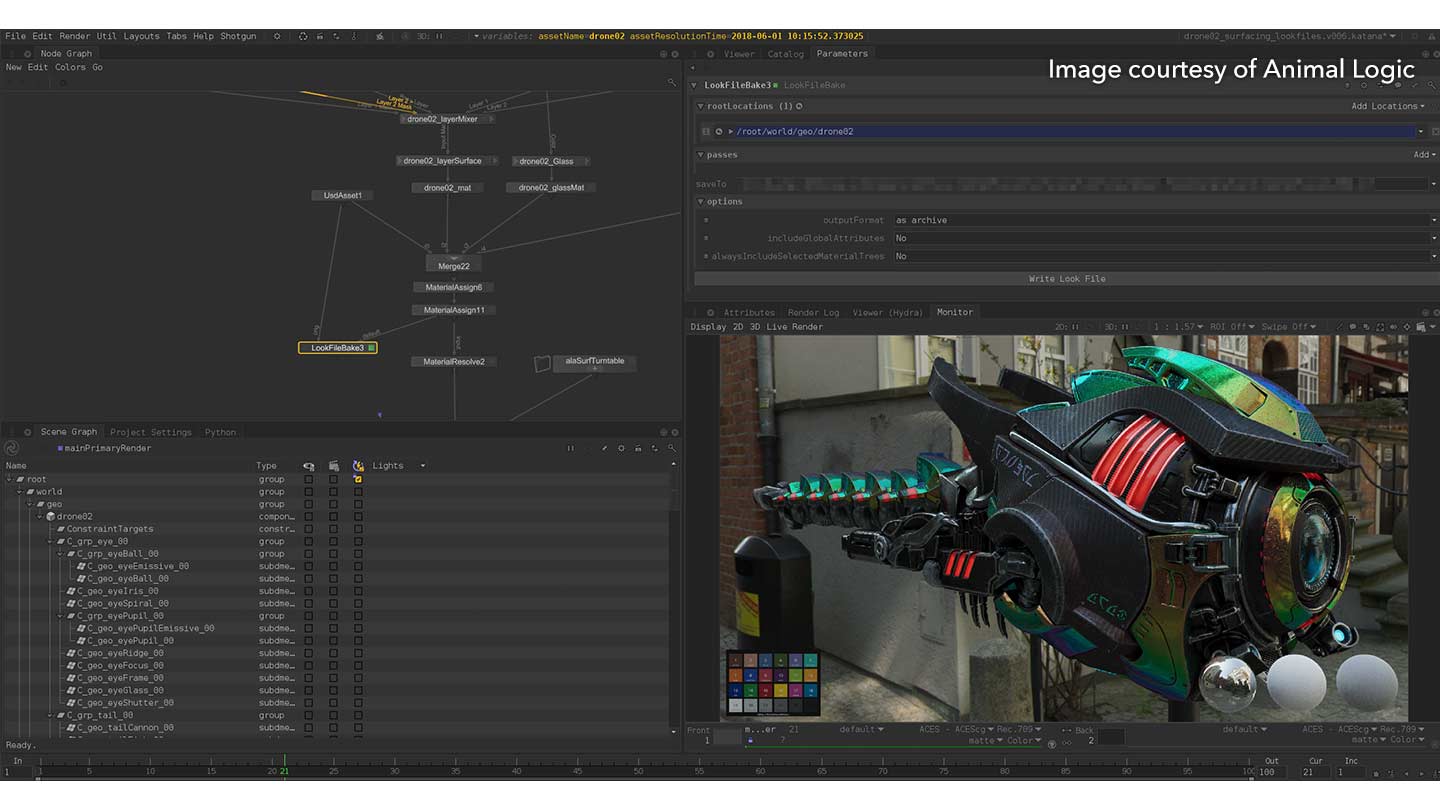Click the 2D pause icon in the Monitor toolbar
Image resolution: width=1440 pixels, height=810 pixels.
point(1075,327)
